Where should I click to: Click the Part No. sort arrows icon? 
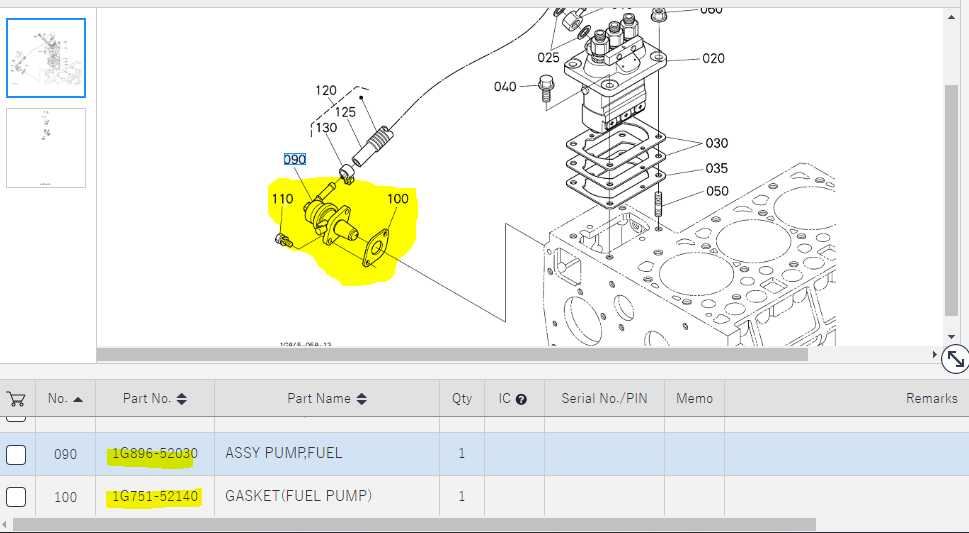coord(182,399)
